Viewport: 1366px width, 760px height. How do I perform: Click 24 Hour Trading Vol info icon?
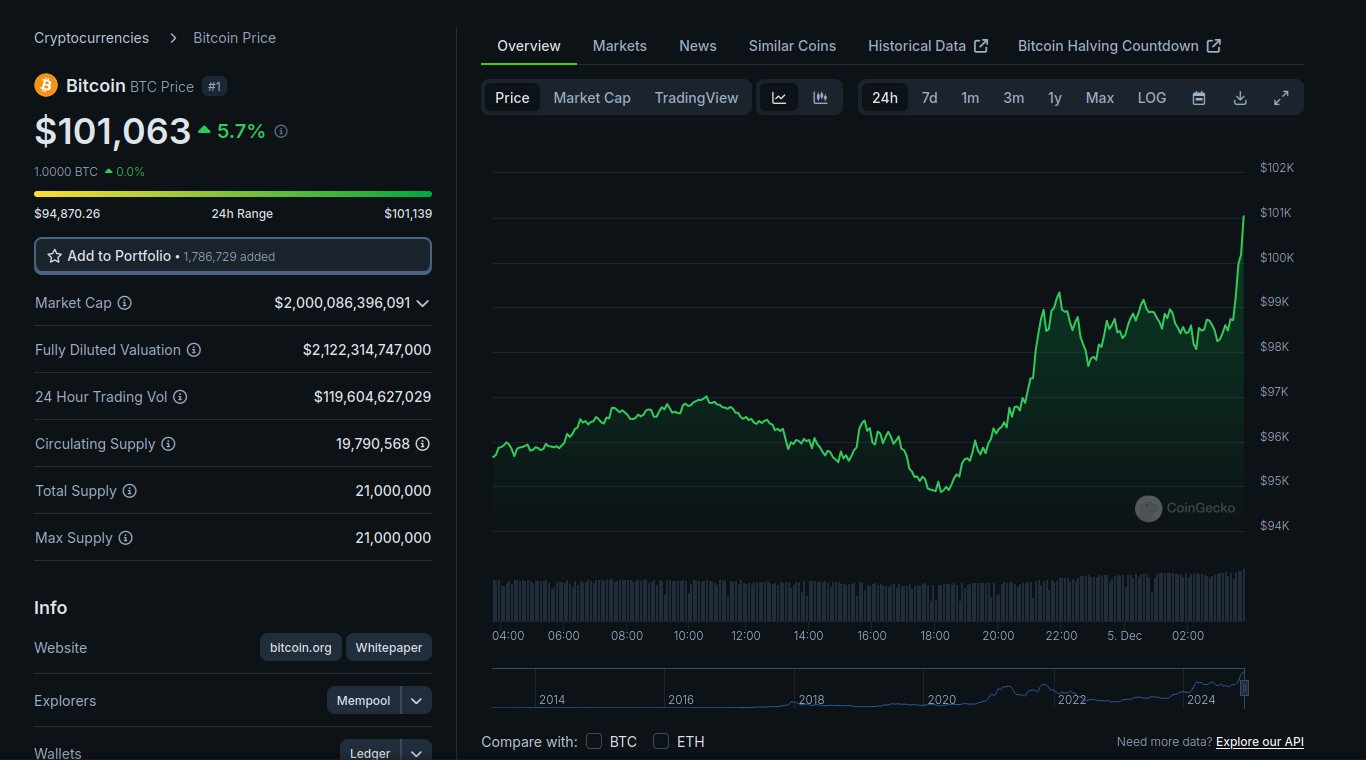(180, 397)
